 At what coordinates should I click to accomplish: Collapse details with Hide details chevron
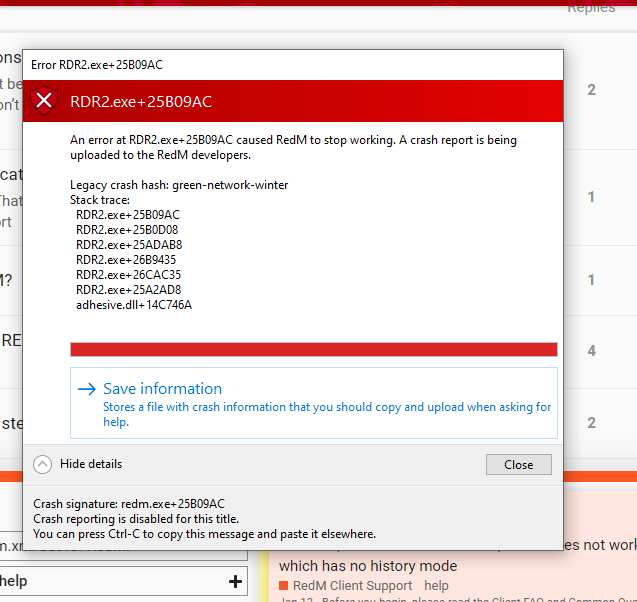click(x=42, y=464)
